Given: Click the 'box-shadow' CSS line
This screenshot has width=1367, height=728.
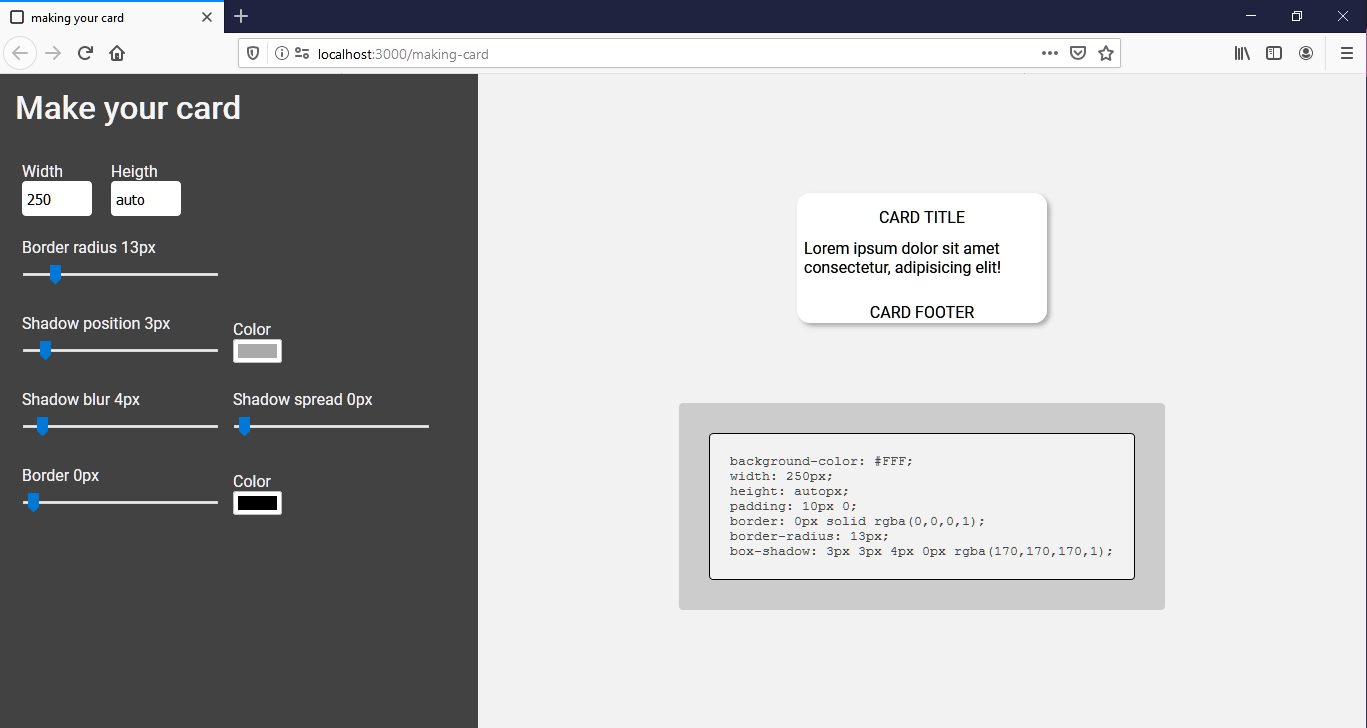Looking at the screenshot, I should pos(921,551).
